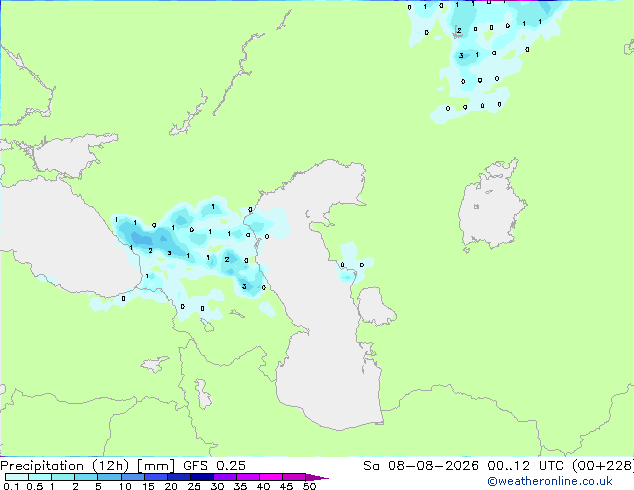Click the '15' legend value label
Screen dimensions: 634x490
pyautogui.click(x=148, y=486)
